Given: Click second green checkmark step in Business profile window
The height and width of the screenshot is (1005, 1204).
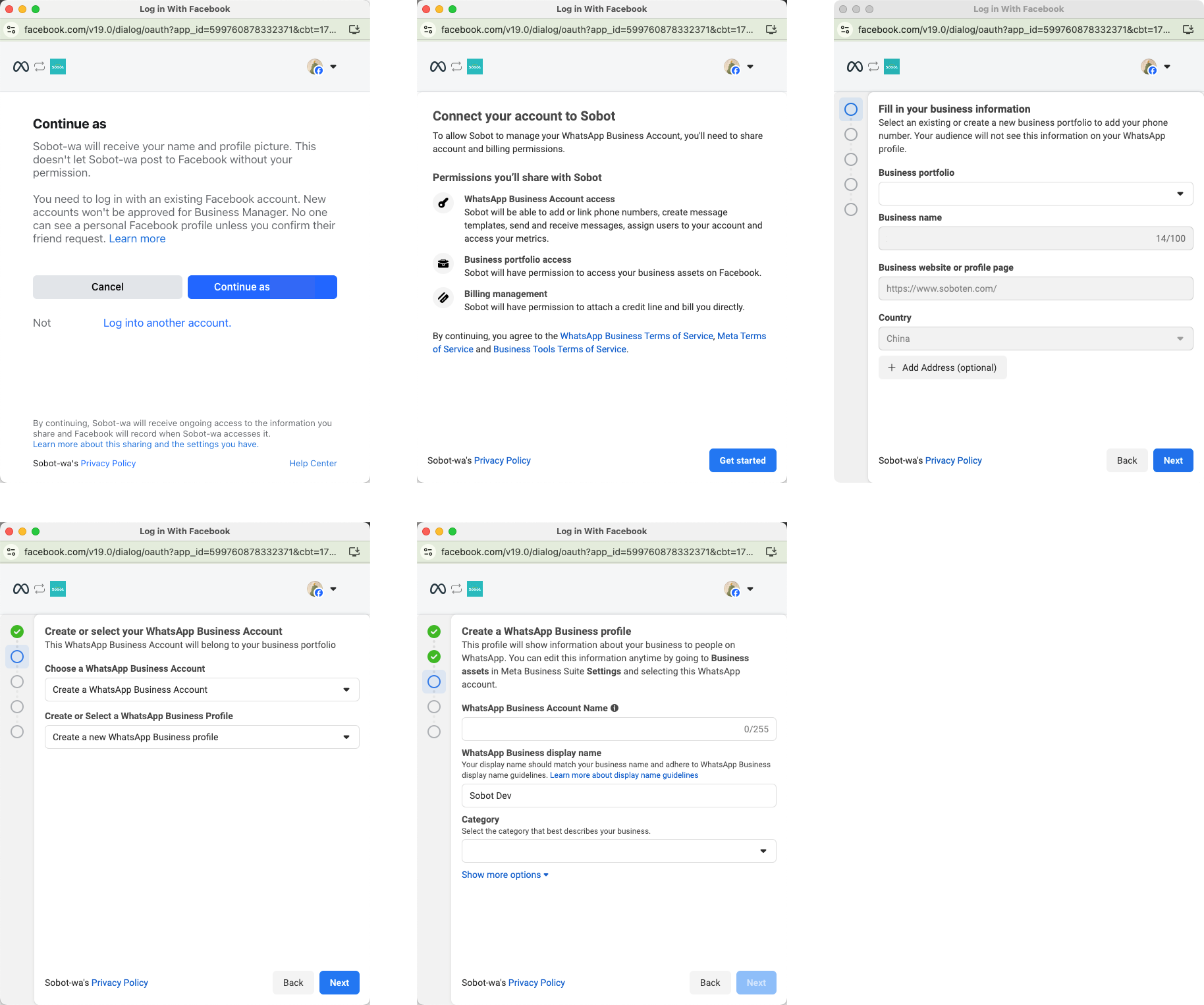Looking at the screenshot, I should 434,657.
